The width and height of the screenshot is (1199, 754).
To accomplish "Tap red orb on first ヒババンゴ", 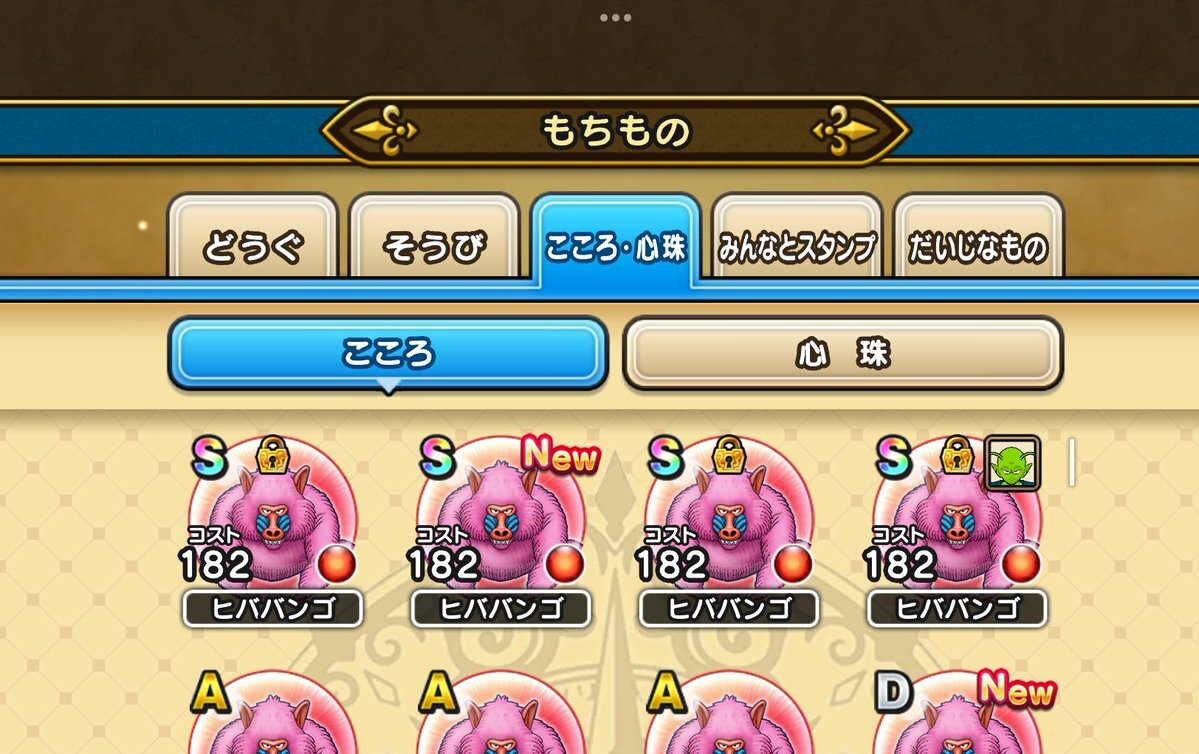I will click(x=336, y=564).
